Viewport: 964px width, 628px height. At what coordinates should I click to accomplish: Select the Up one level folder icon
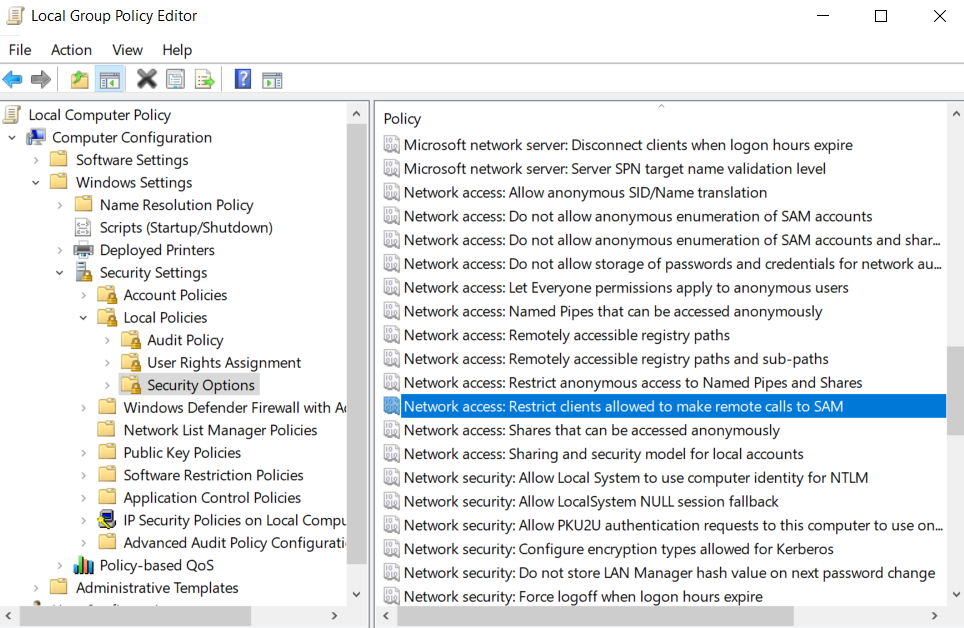pos(78,79)
